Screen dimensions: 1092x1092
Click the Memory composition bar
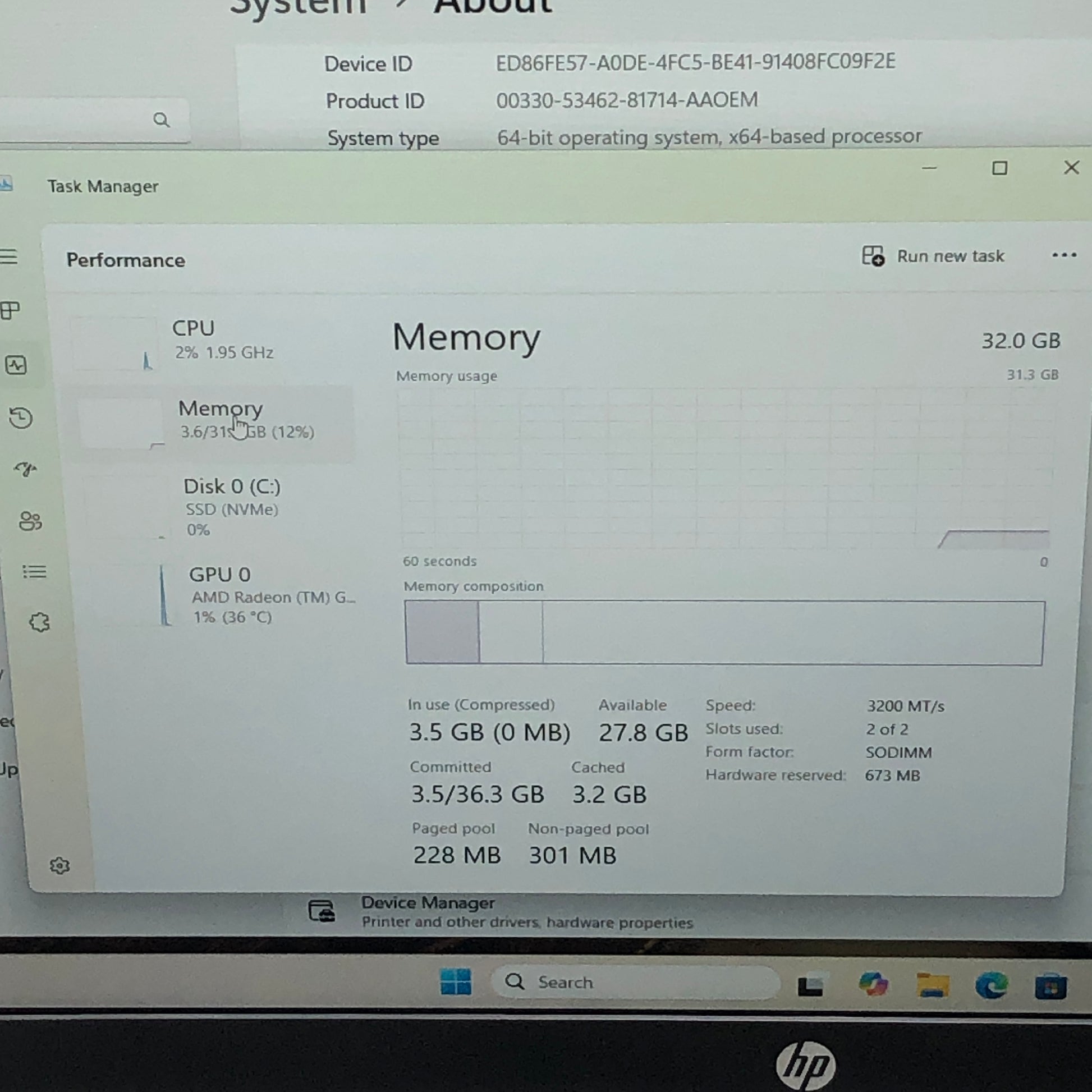coord(724,633)
